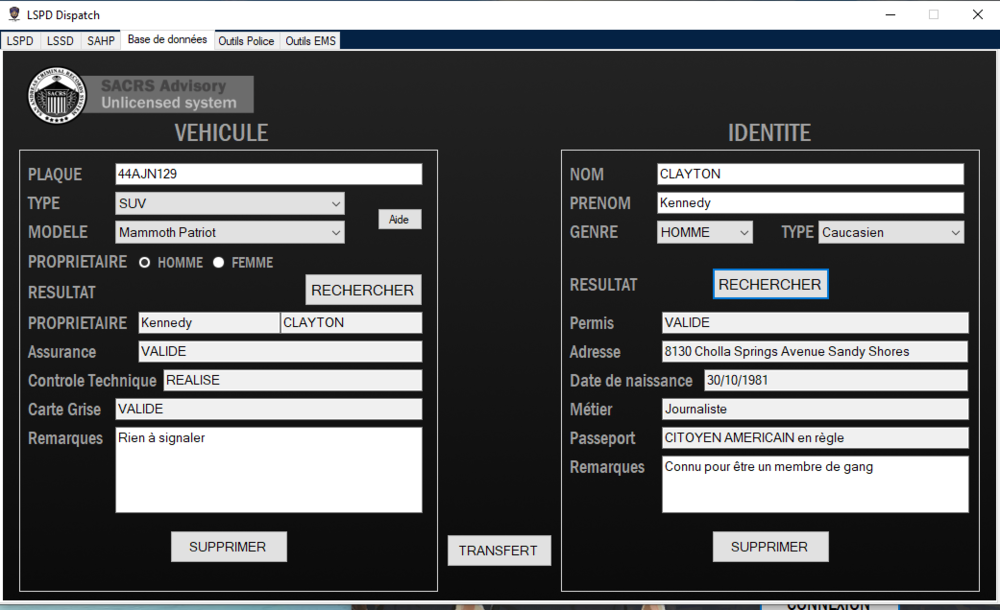The height and width of the screenshot is (610, 1000).
Task: Open the identity TYPE dropdown showing Caucasien
Action: pyautogui.click(x=889, y=231)
